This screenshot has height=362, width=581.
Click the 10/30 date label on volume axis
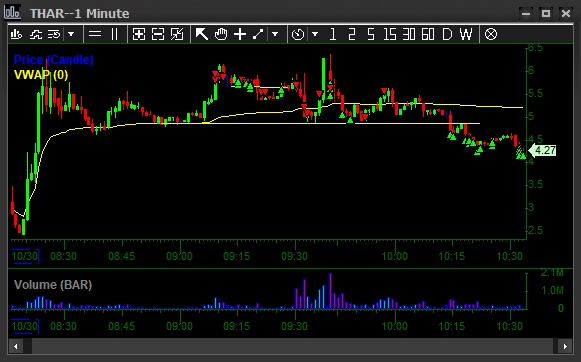(x=24, y=326)
